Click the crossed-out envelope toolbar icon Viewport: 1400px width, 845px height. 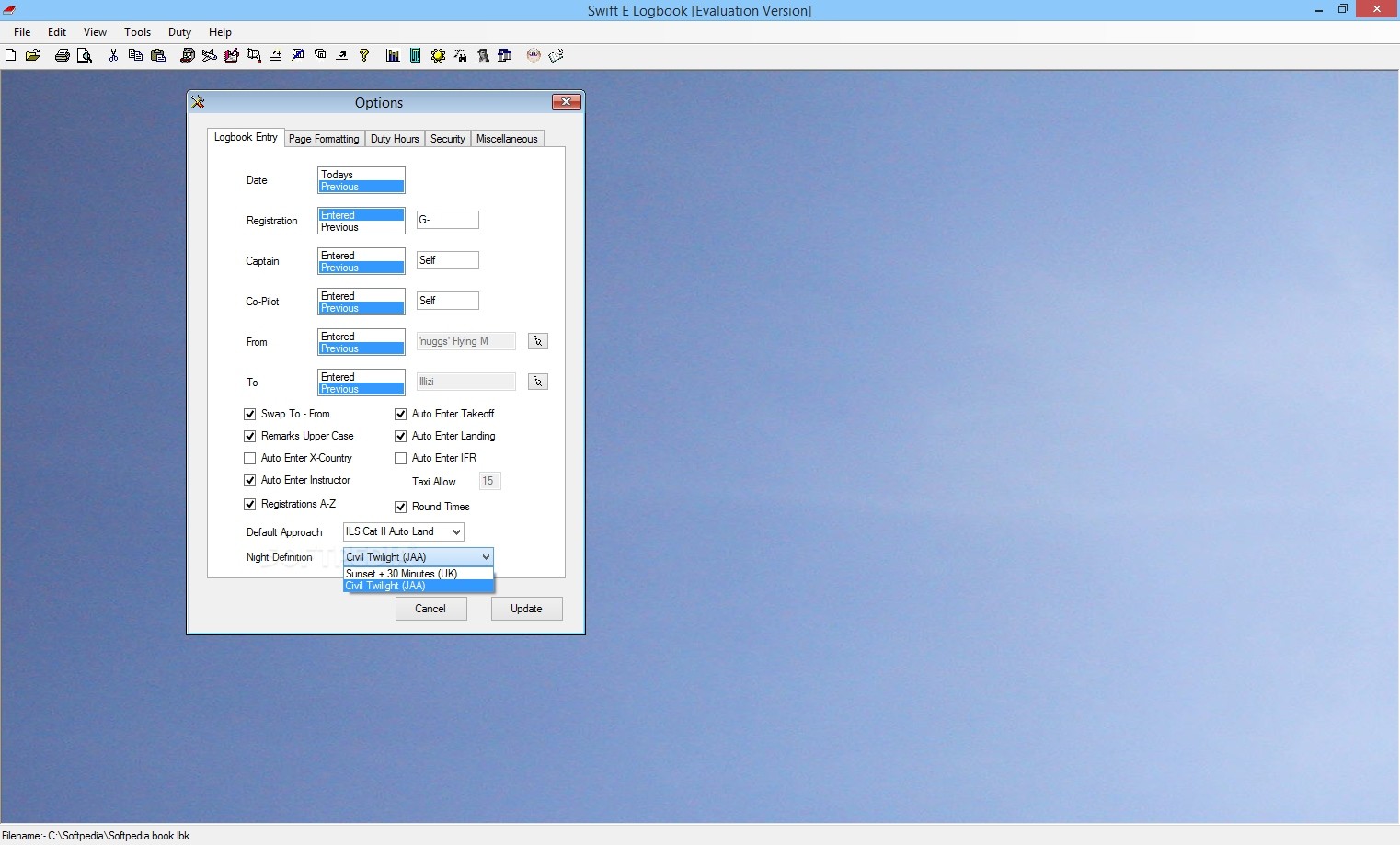point(297,55)
